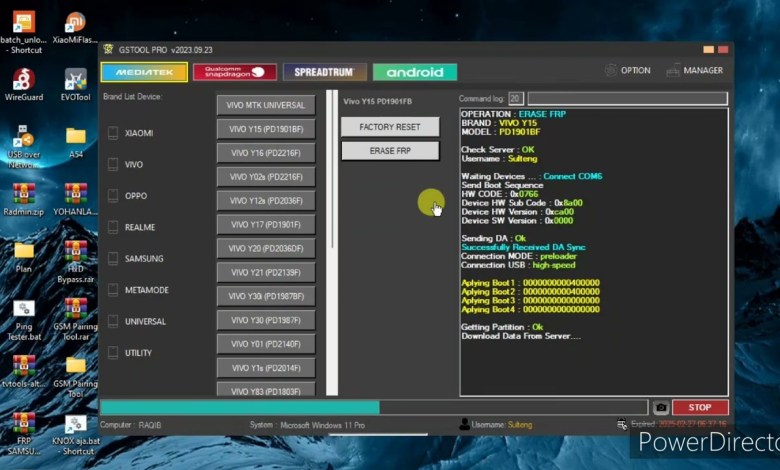This screenshot has width=780, height=470.
Task: Click the teal operation progress bar
Action: [x=240, y=407]
